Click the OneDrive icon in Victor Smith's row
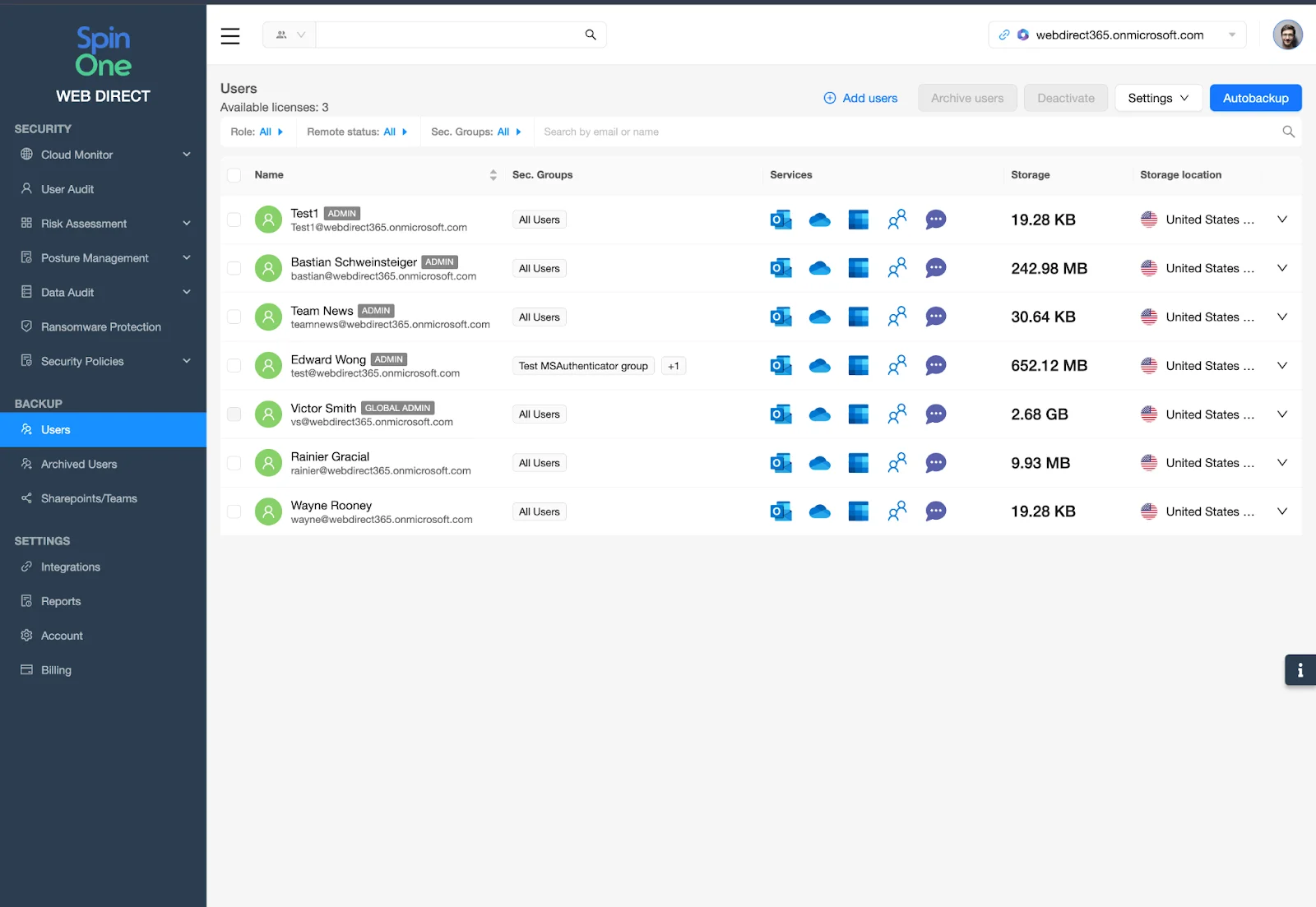The height and width of the screenshot is (907, 1316). click(820, 414)
